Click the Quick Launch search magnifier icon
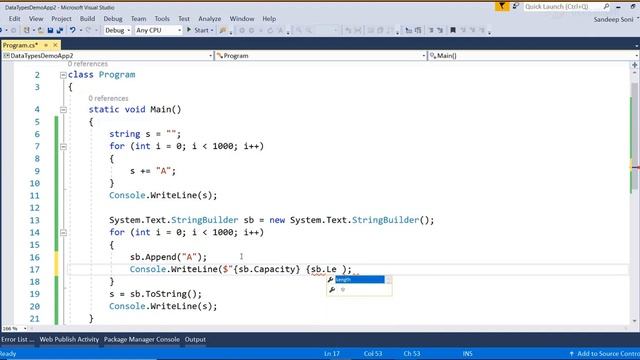 coord(606,7)
